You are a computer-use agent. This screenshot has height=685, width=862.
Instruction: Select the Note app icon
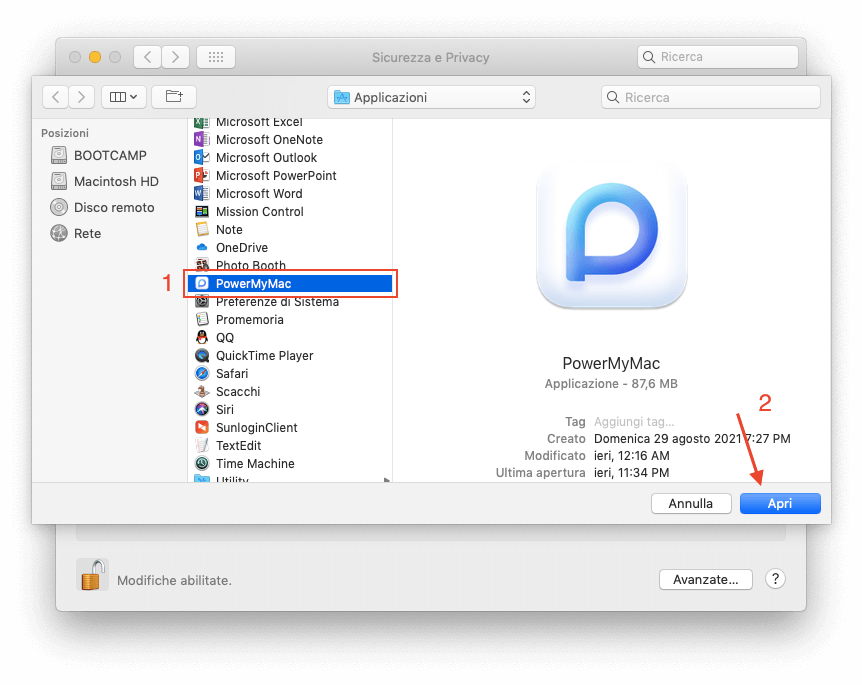tap(202, 229)
